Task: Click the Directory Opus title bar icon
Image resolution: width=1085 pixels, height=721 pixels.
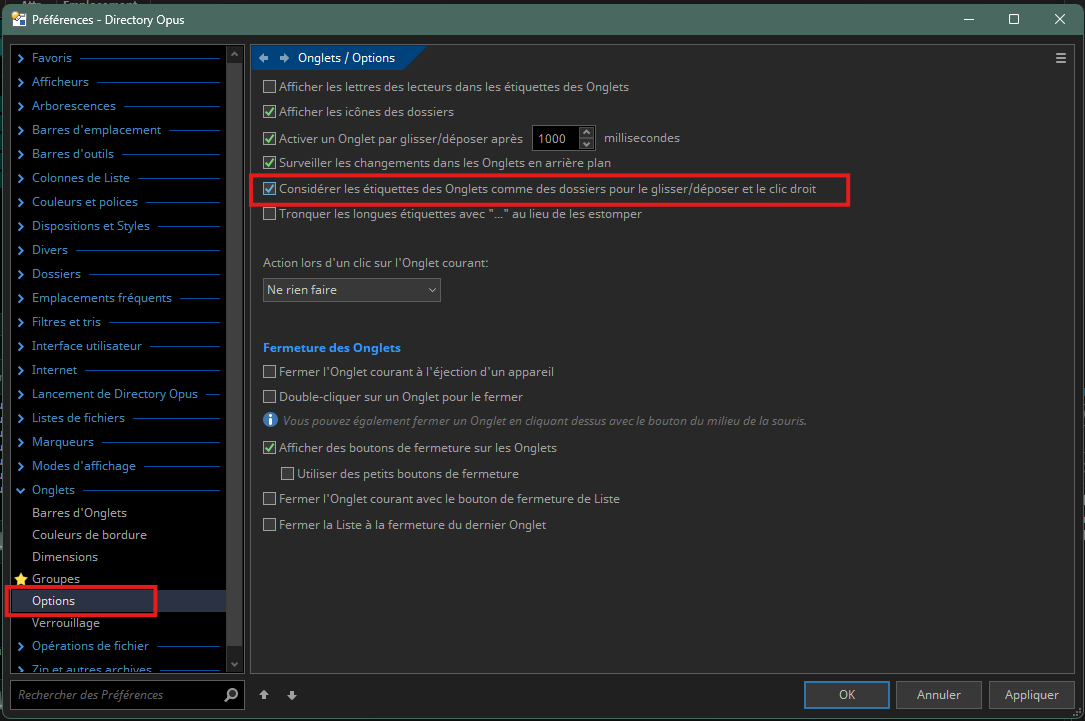Action: (19, 19)
